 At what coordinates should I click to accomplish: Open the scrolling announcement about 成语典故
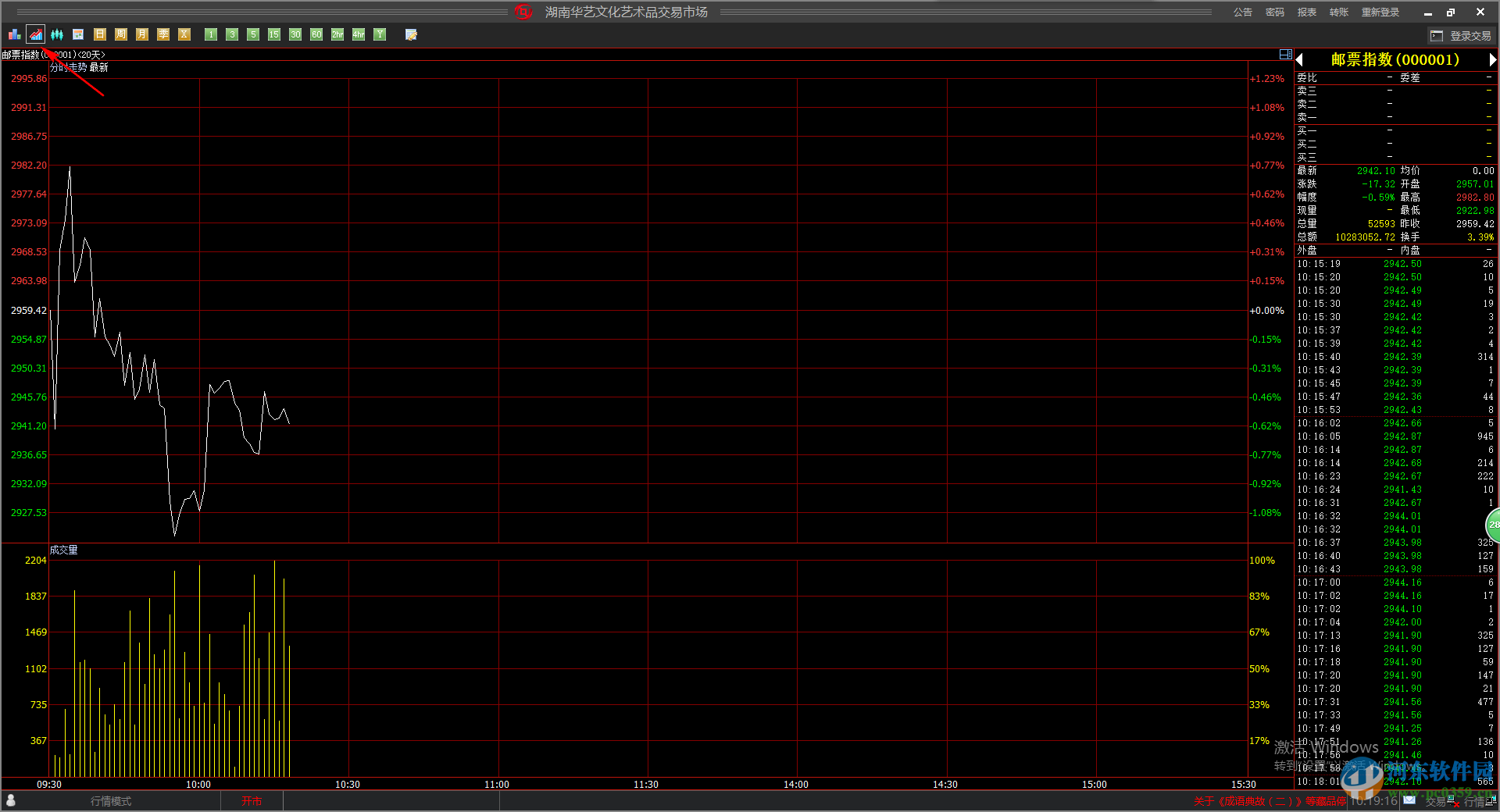coord(1270,801)
